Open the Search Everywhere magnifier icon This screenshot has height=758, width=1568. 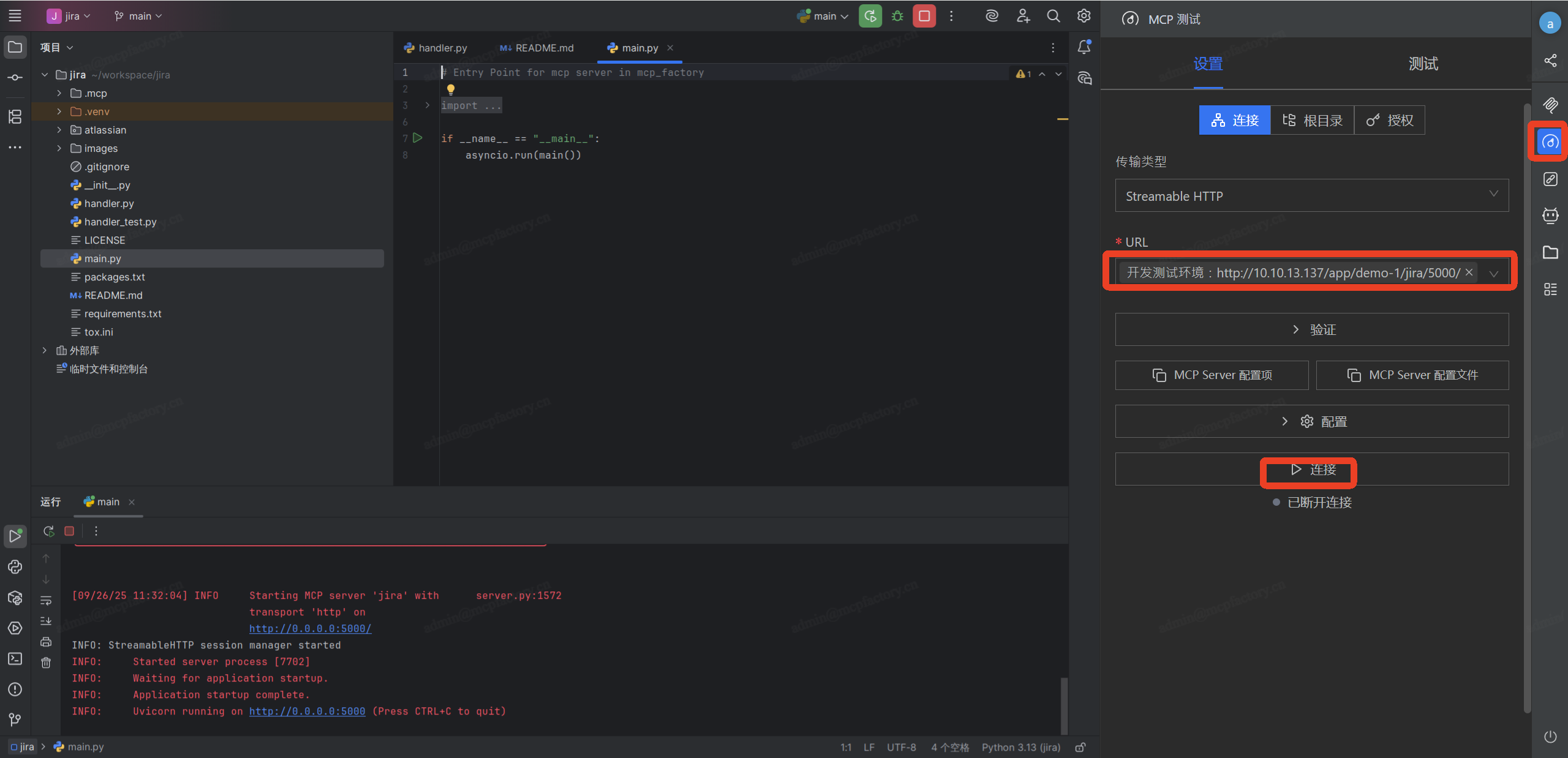point(1053,16)
